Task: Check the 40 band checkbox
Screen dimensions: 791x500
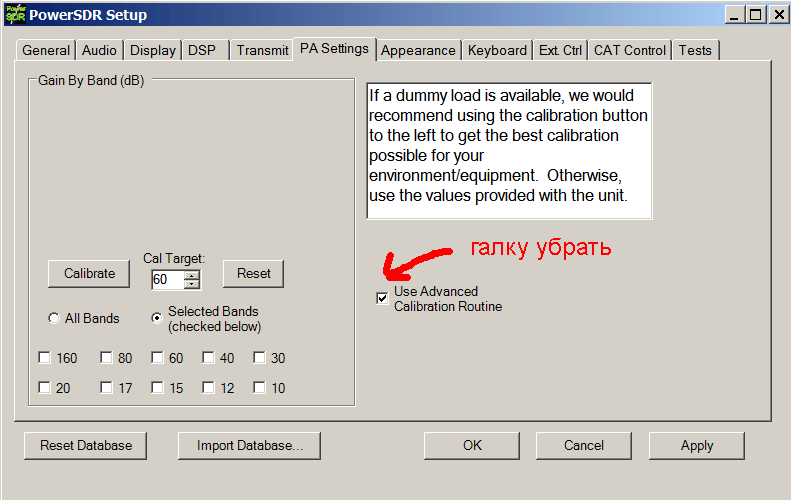Action: tap(209, 358)
